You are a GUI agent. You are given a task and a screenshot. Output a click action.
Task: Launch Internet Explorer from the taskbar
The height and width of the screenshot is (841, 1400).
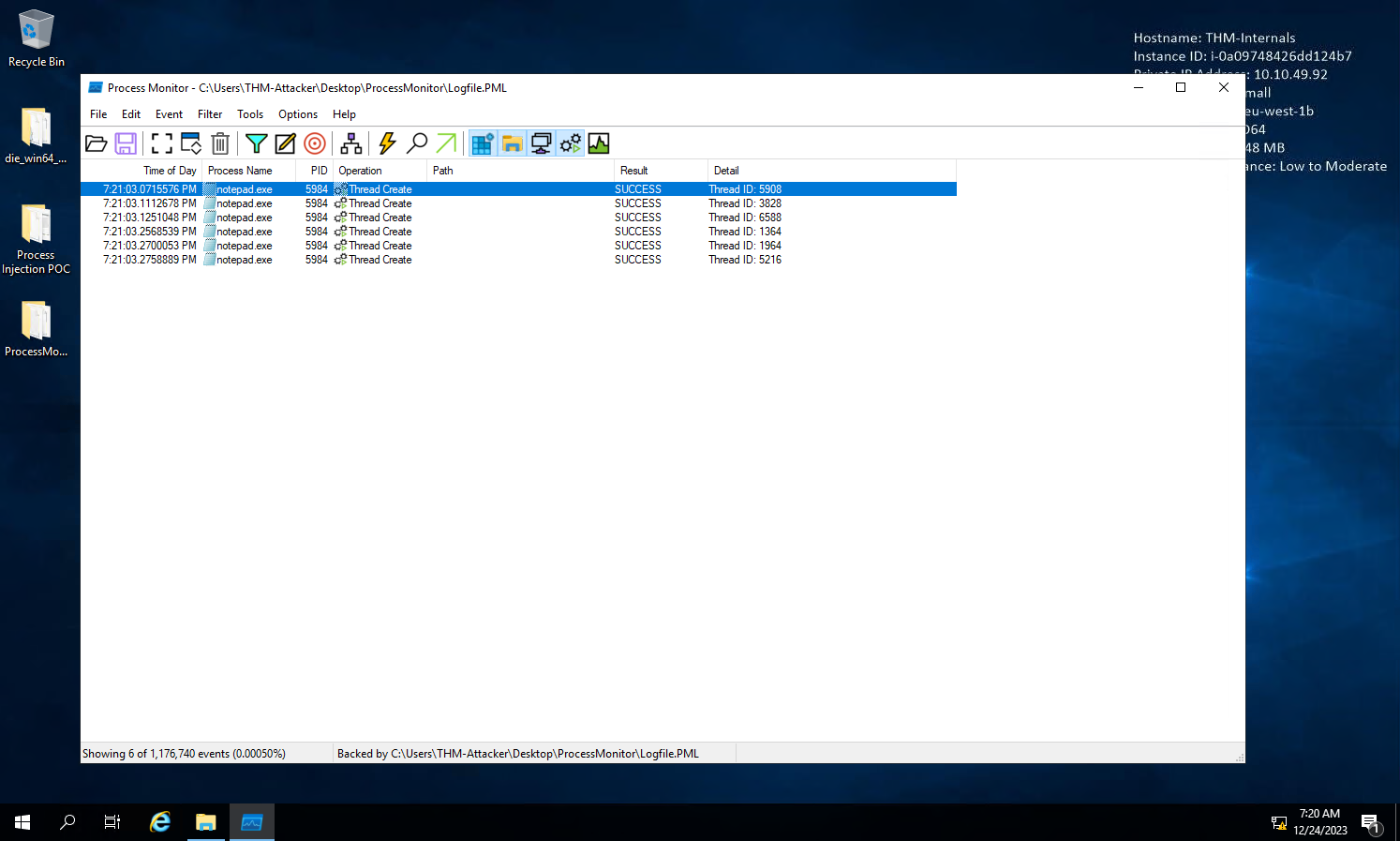tap(160, 822)
